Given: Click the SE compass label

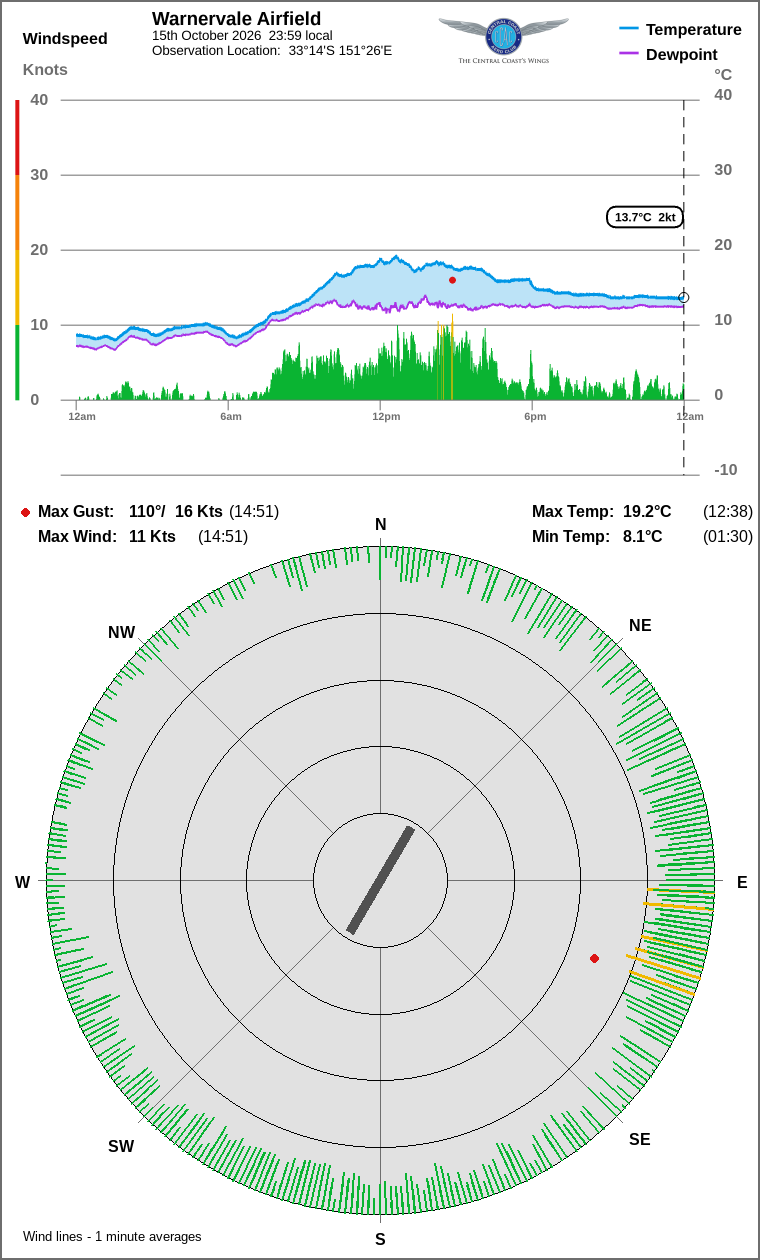Looking at the screenshot, I should click(x=640, y=1140).
